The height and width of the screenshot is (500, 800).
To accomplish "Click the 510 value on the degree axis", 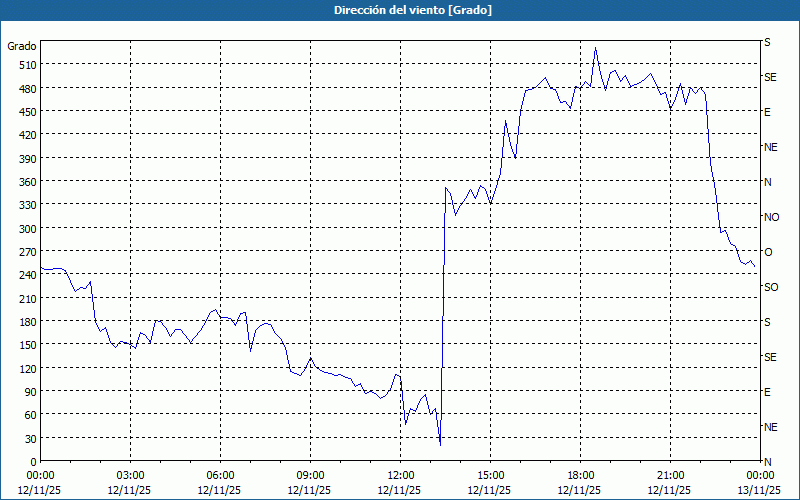I will [x=28, y=65].
